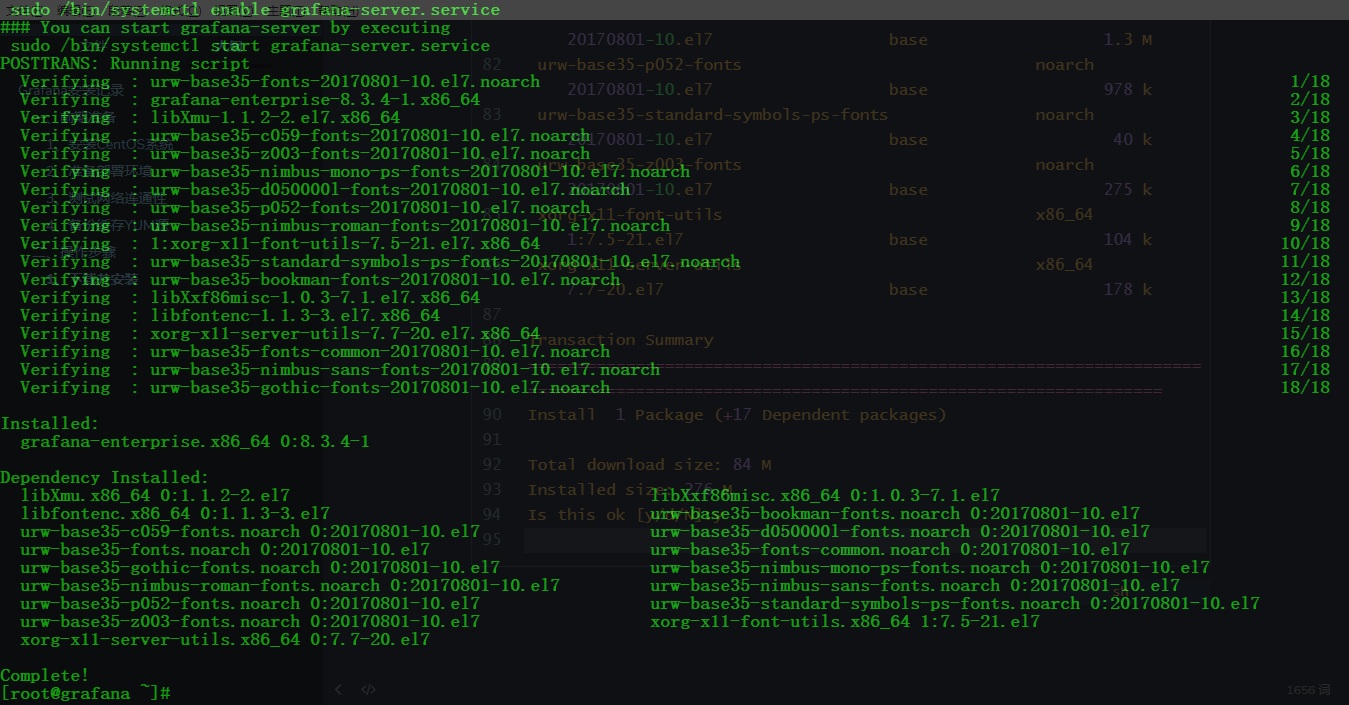Click 'urw-base35-c059-fonts.noarch' dependency entry
The image size is (1349, 705).
(250, 531)
